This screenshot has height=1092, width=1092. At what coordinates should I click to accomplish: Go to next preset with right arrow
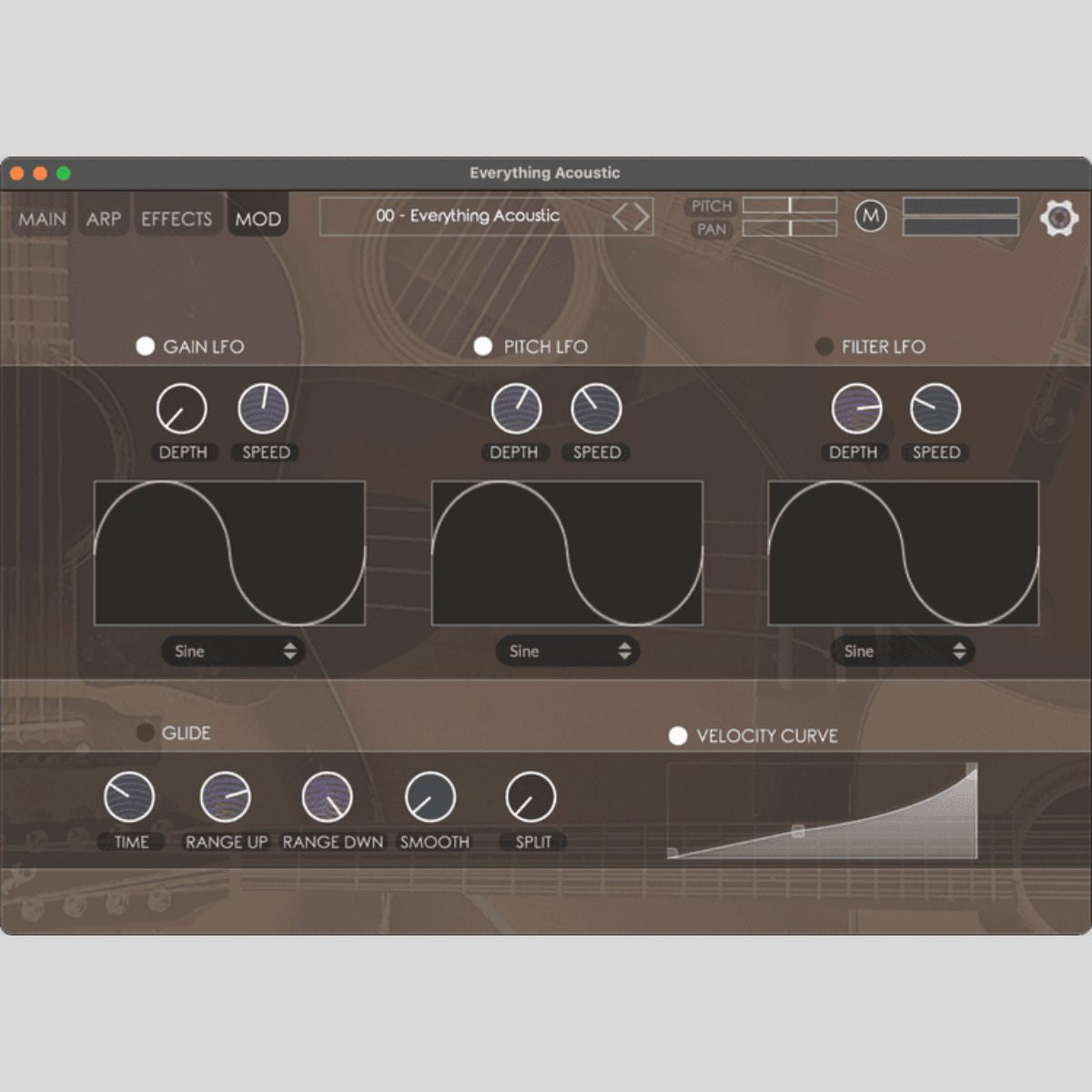pyautogui.click(x=642, y=217)
